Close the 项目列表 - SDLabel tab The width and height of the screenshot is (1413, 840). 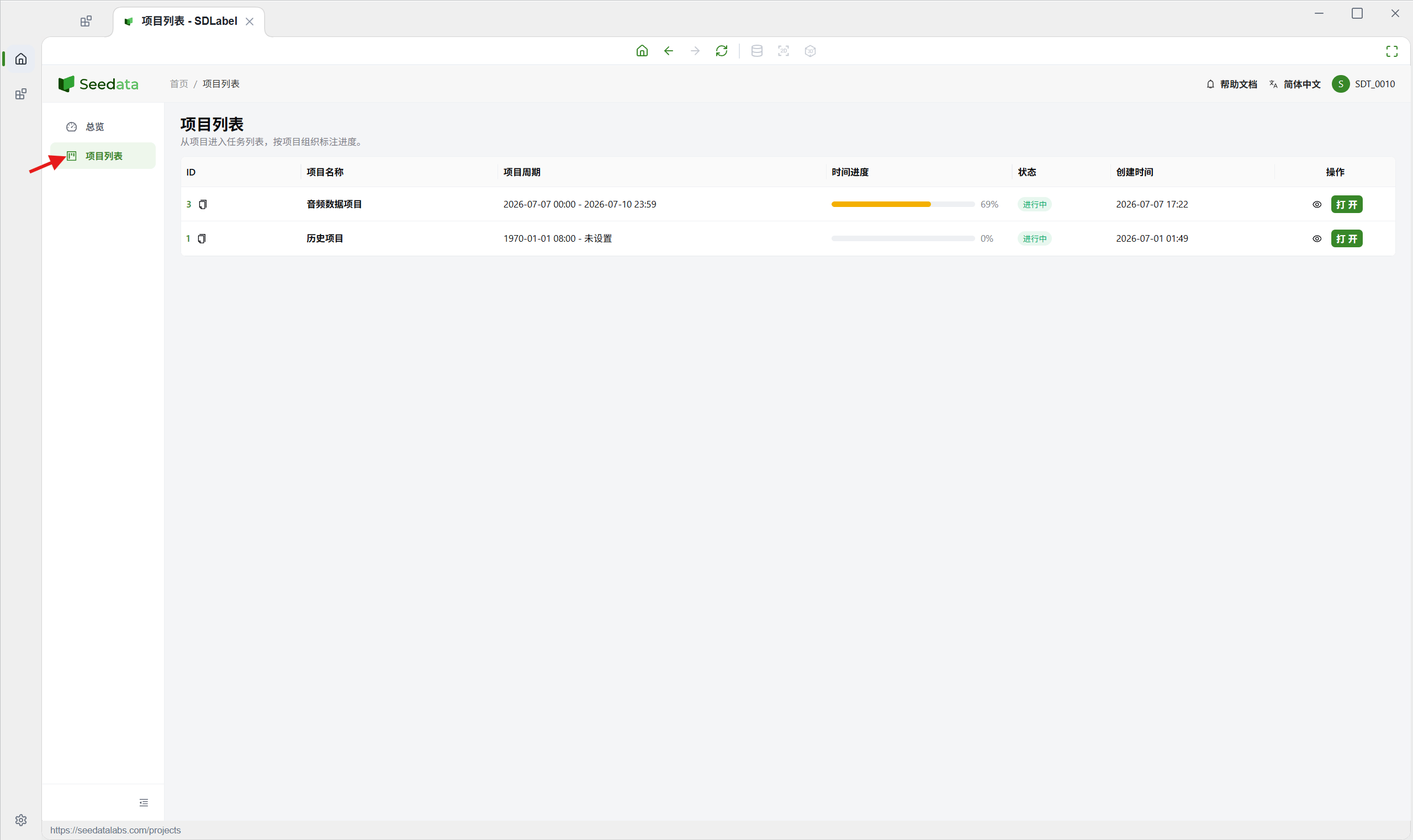[x=249, y=22]
